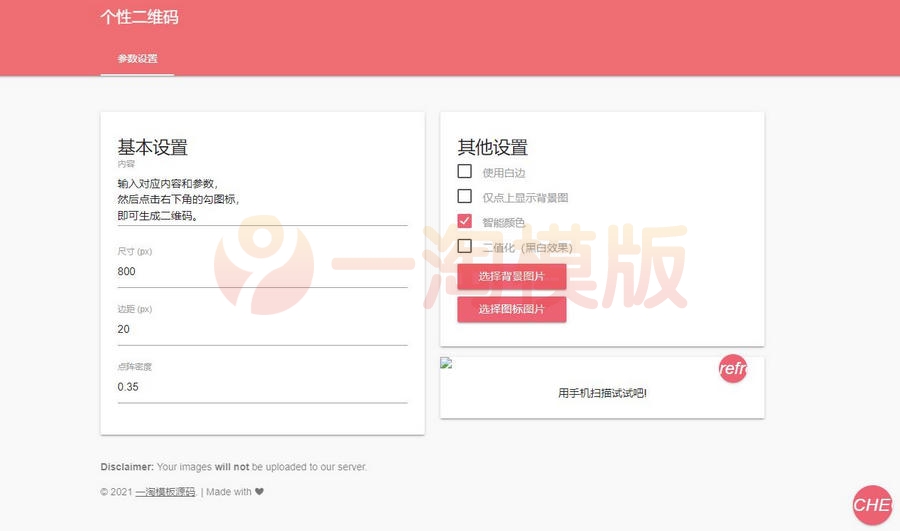The image size is (900, 531).
Task: Focus the 边距 (px) field showing 20
Action: point(262,329)
